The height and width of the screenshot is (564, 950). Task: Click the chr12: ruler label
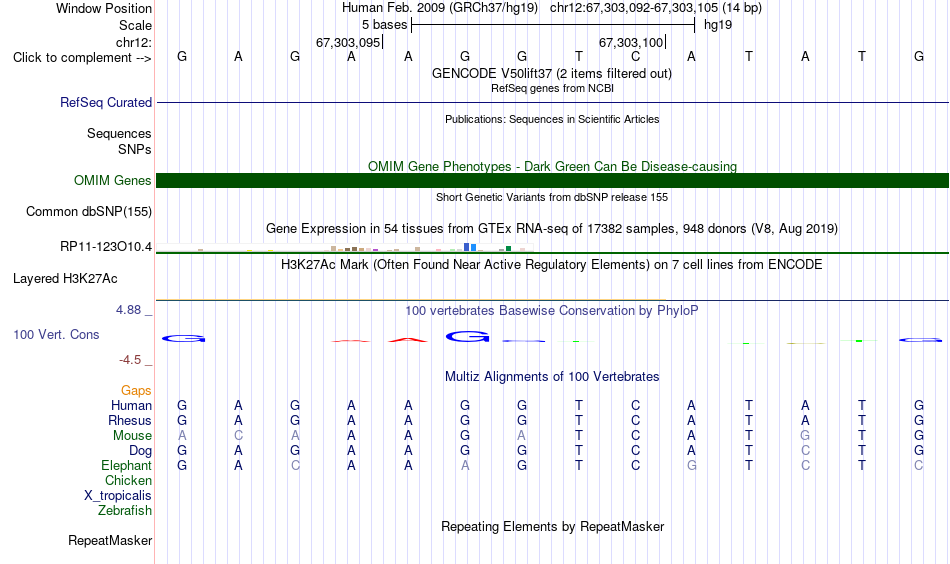tap(133, 42)
